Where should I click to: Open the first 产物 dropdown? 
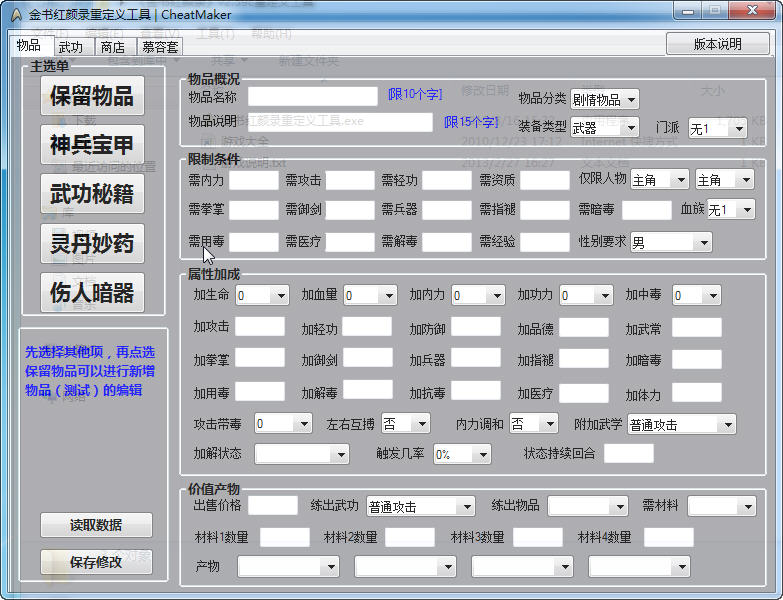pos(289,567)
